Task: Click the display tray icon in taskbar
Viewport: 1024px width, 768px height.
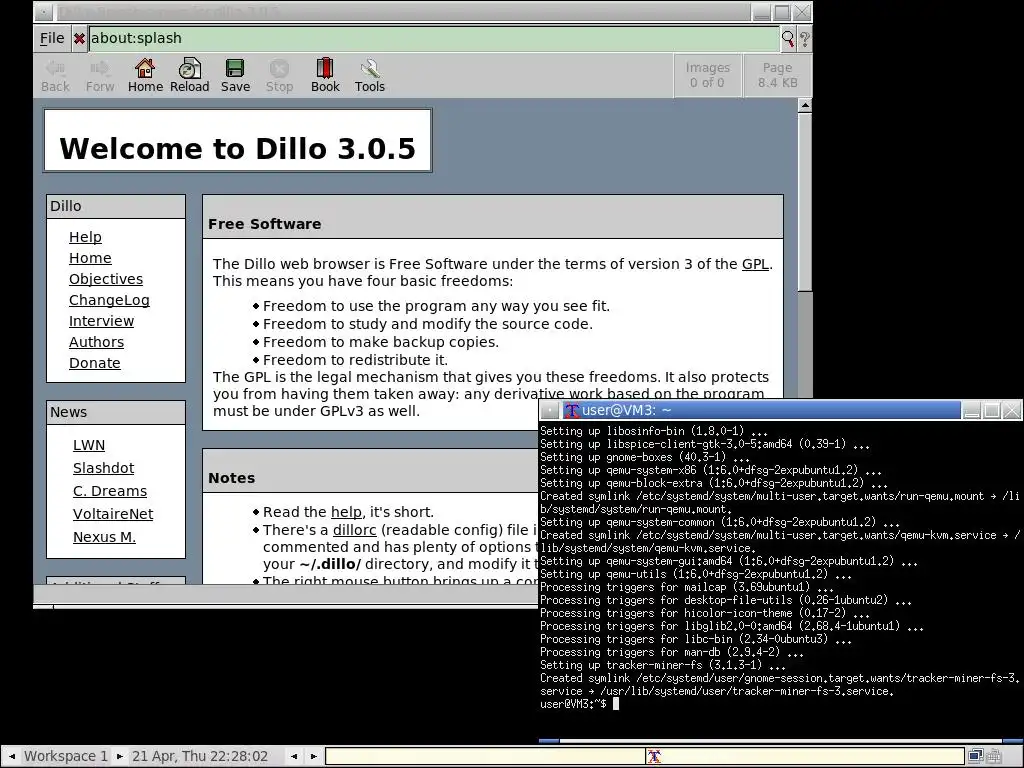Action: coord(976,756)
